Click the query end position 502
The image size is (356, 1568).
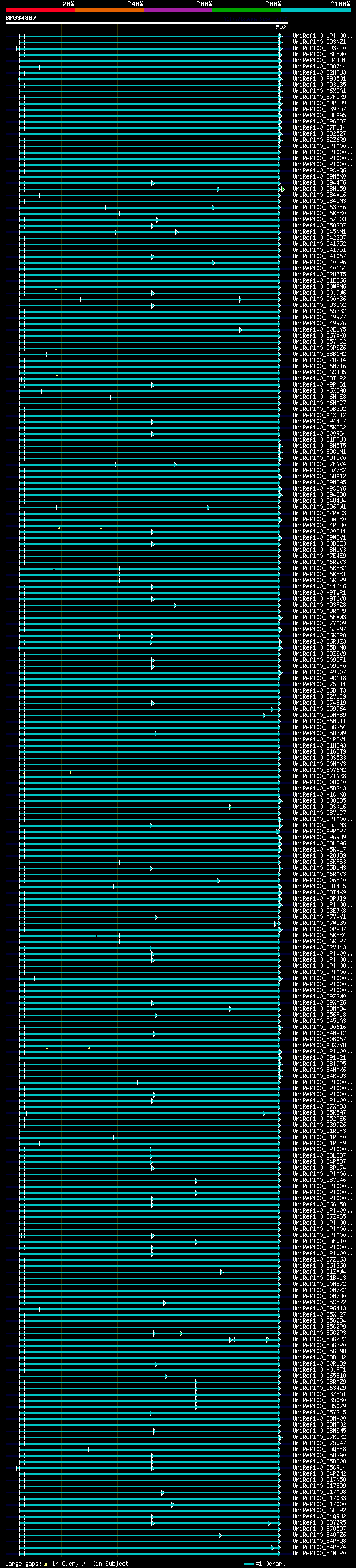coord(280,27)
